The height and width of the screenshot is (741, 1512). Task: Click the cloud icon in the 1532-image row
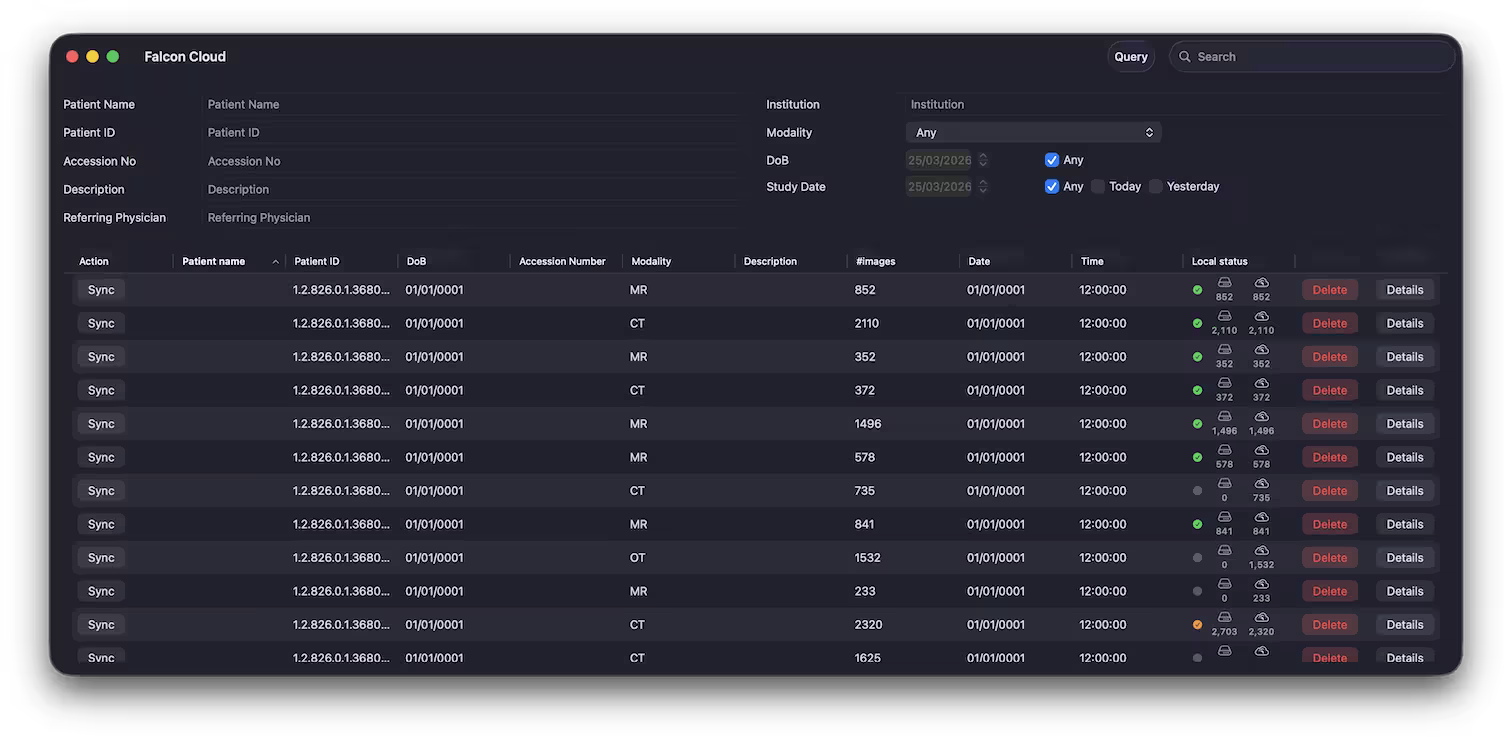point(1261,551)
